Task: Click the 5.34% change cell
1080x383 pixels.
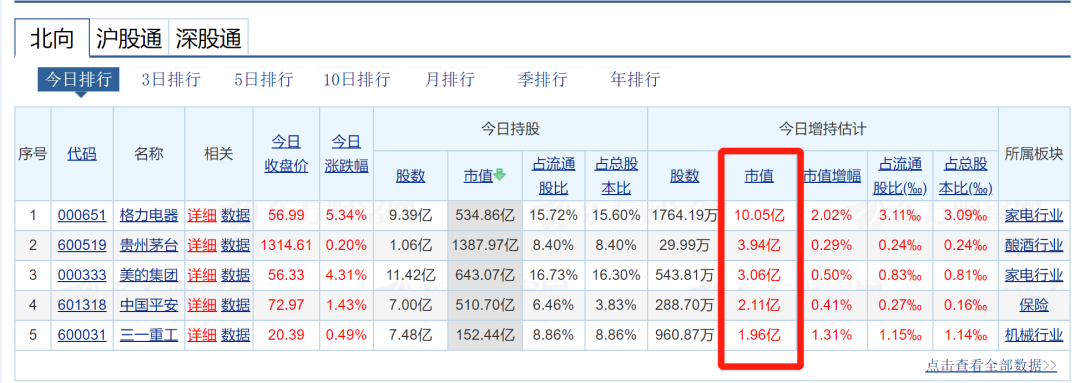Action: coord(346,216)
